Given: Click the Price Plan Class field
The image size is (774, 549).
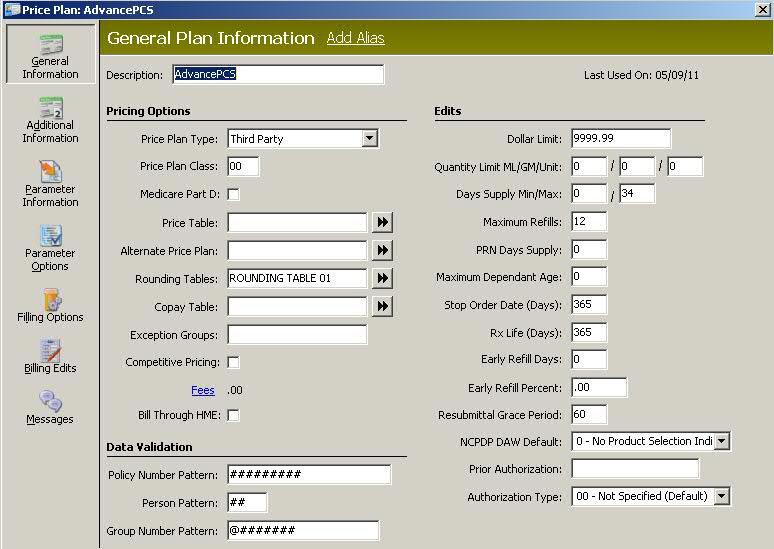Looking at the screenshot, I should pos(243,166).
